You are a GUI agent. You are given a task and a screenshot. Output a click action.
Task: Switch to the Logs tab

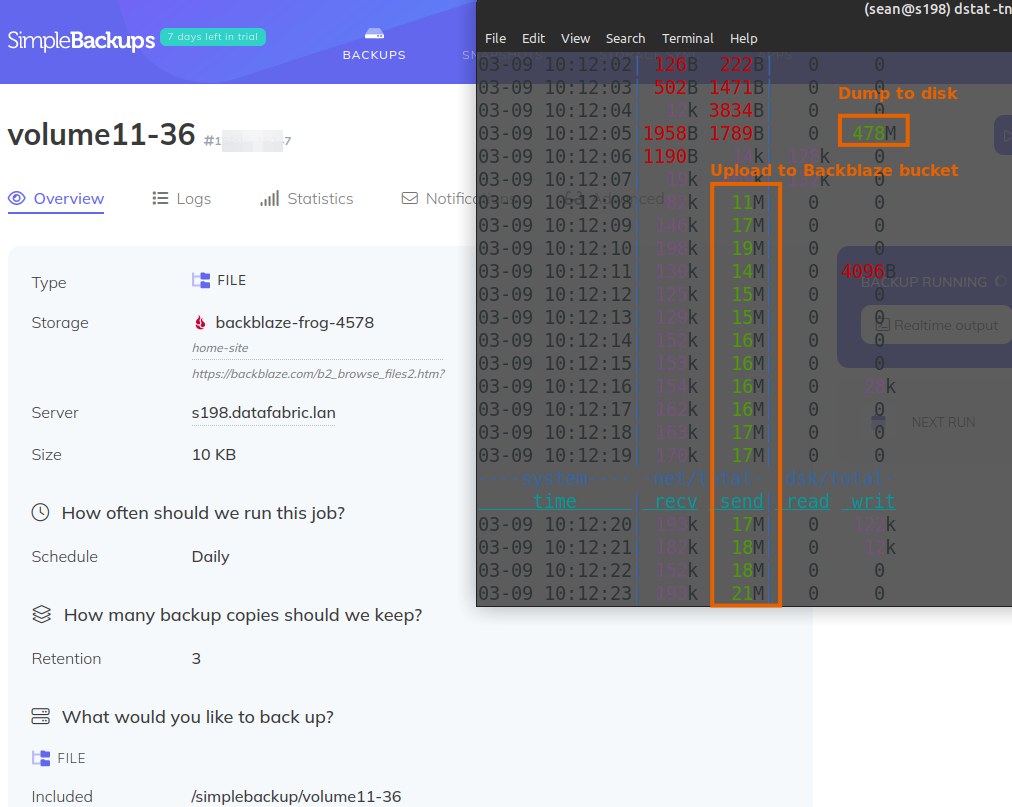[181, 199]
